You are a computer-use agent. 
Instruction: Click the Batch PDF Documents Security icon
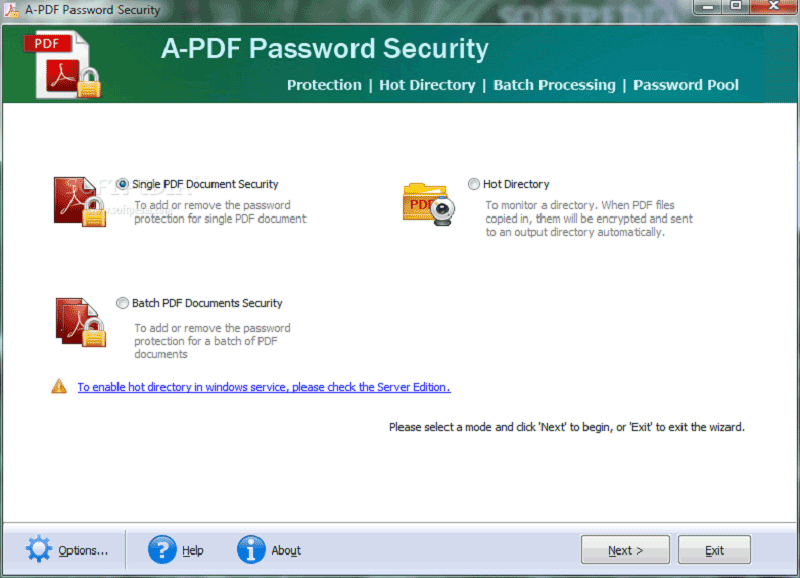click(80, 321)
